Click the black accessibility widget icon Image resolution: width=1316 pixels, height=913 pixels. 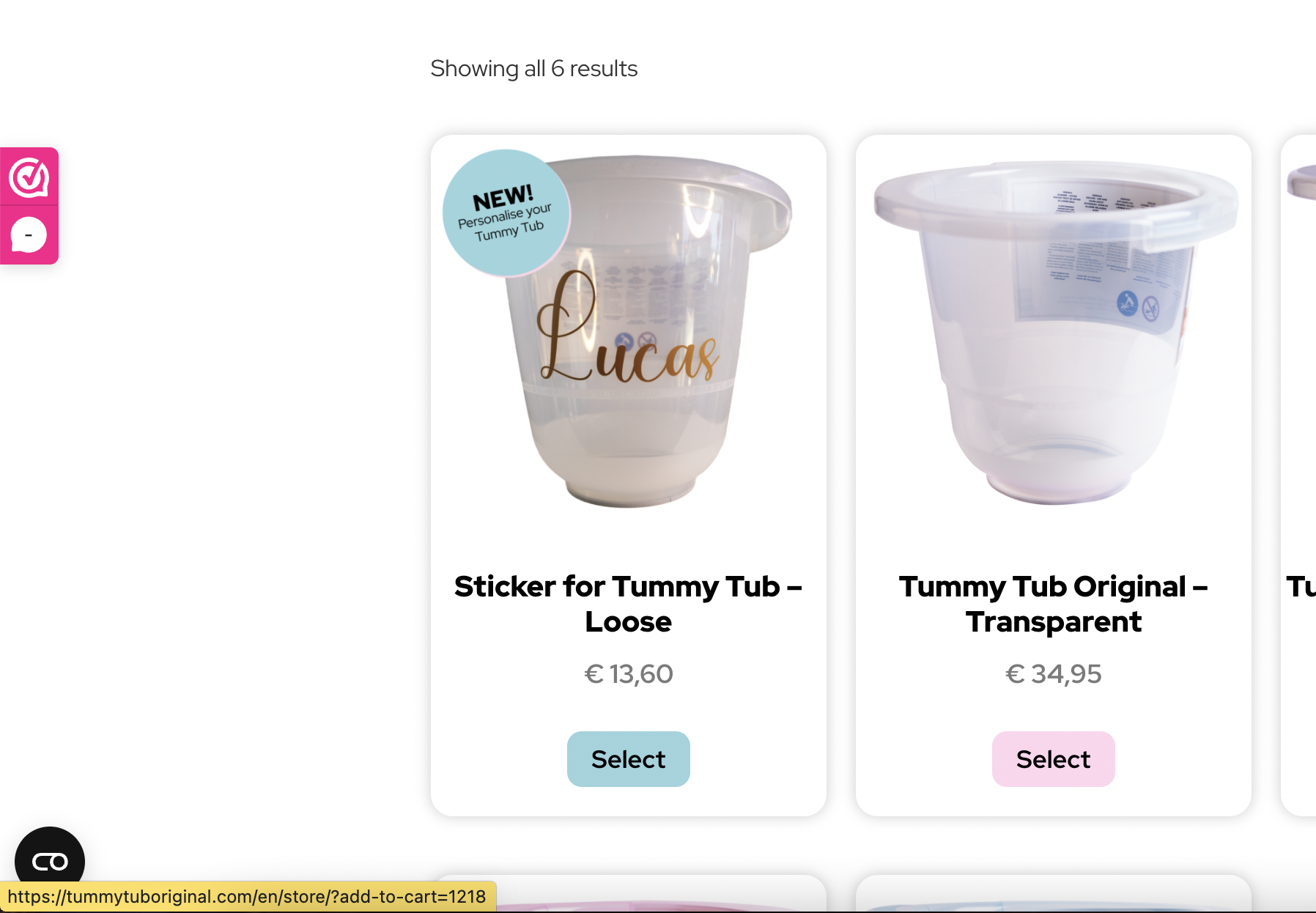50,861
